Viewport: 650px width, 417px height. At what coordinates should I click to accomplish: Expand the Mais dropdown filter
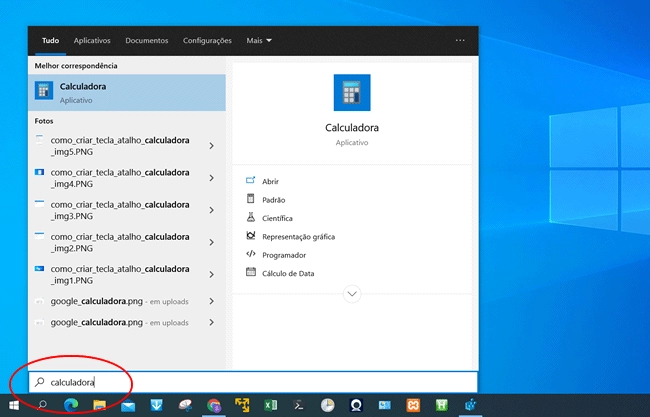(259, 41)
